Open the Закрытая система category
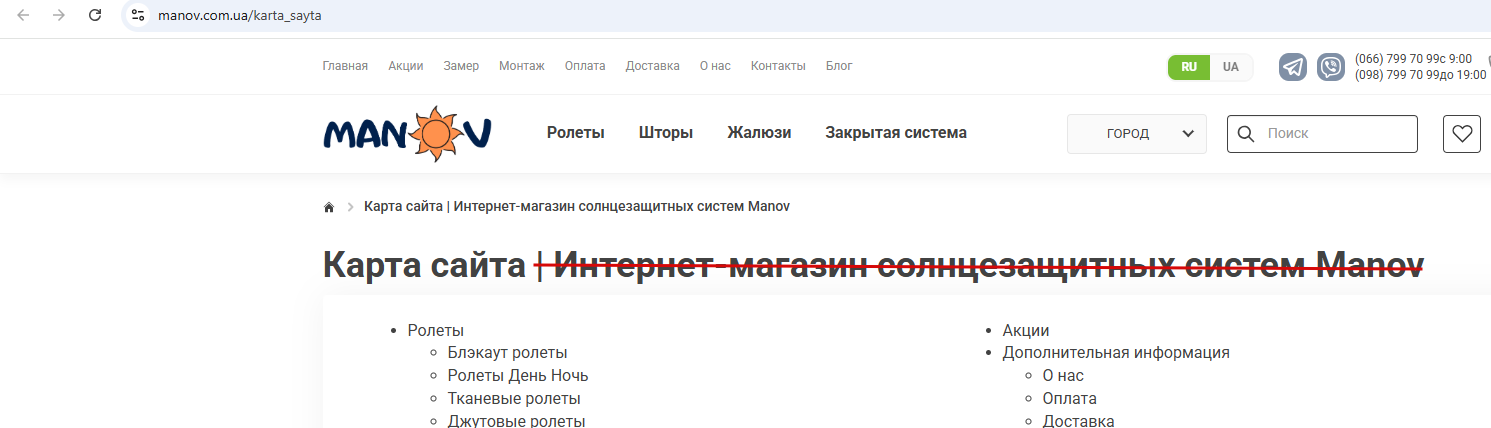Viewport: 1491px width, 428px height. pyautogui.click(x=896, y=133)
